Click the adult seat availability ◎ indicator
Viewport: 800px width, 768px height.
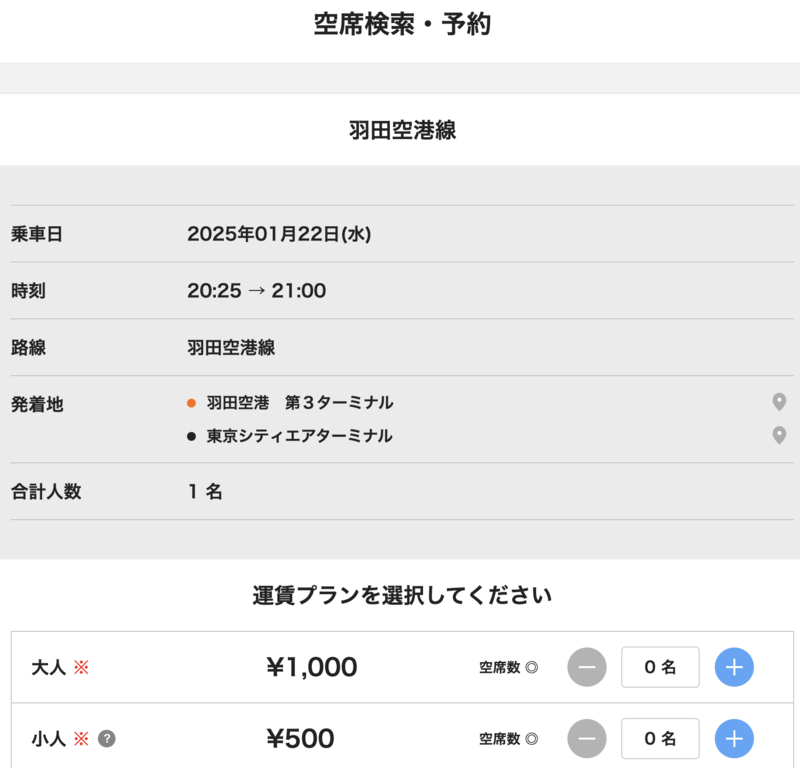click(x=532, y=667)
